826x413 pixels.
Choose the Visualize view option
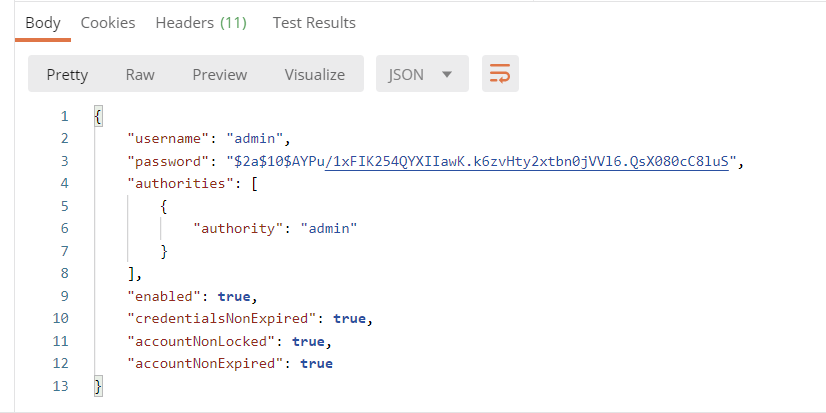314,75
